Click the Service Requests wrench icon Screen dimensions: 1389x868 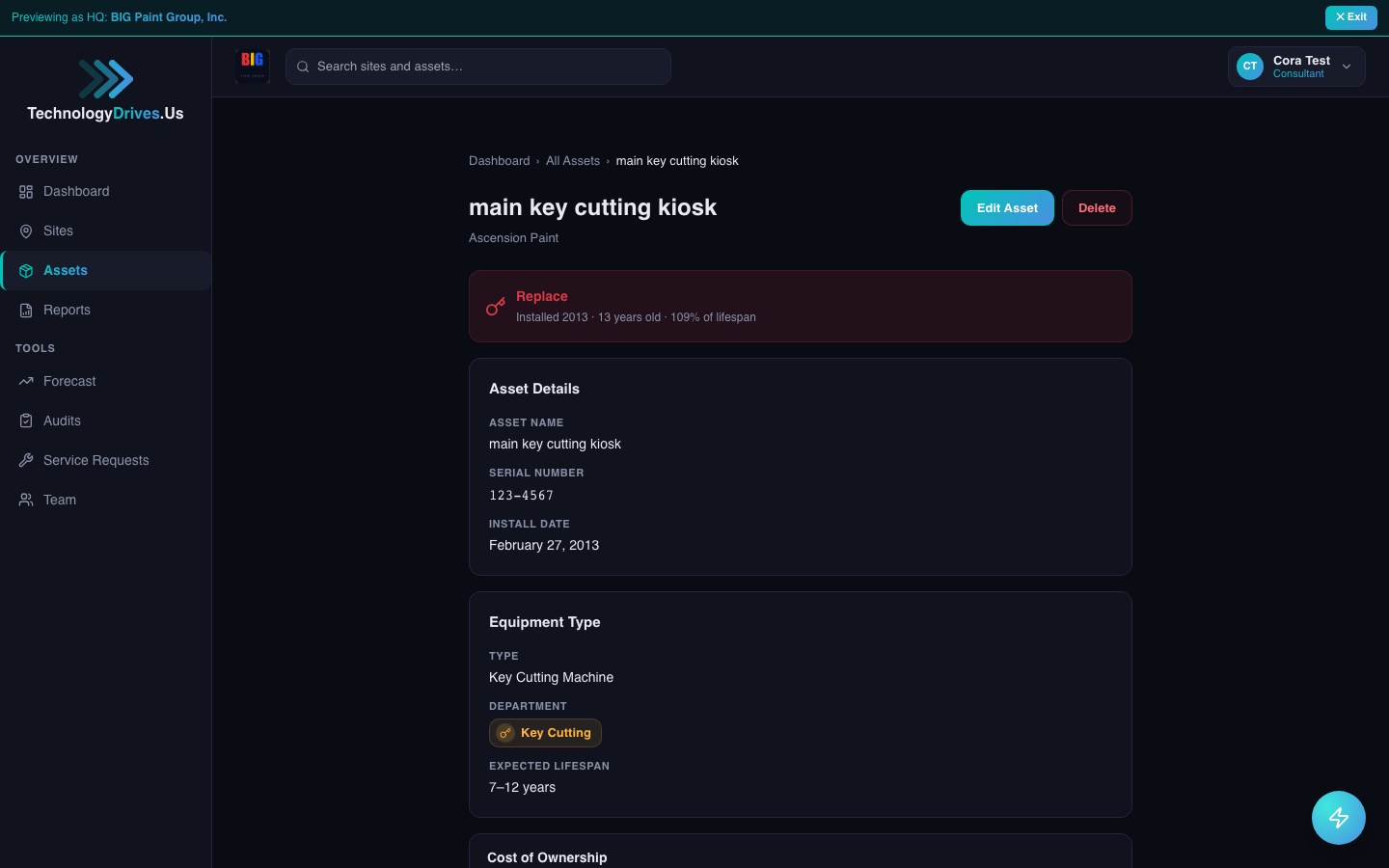[x=26, y=461]
